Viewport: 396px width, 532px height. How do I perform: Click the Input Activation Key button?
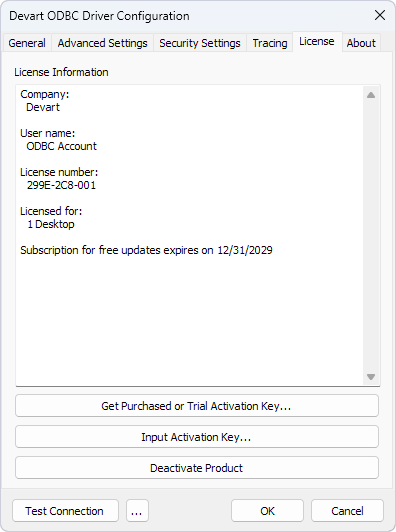pos(197,437)
